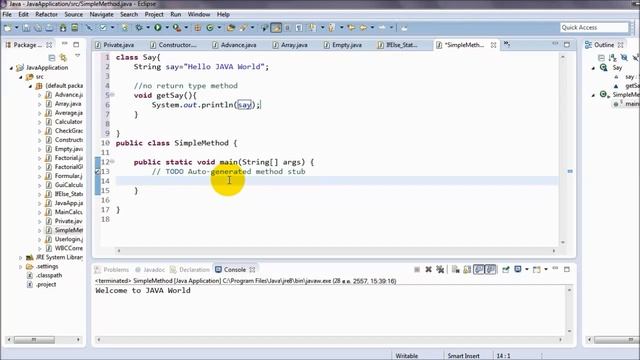
Task: Toggle Mark Occurrences in the main toolbar
Action: coord(276,28)
